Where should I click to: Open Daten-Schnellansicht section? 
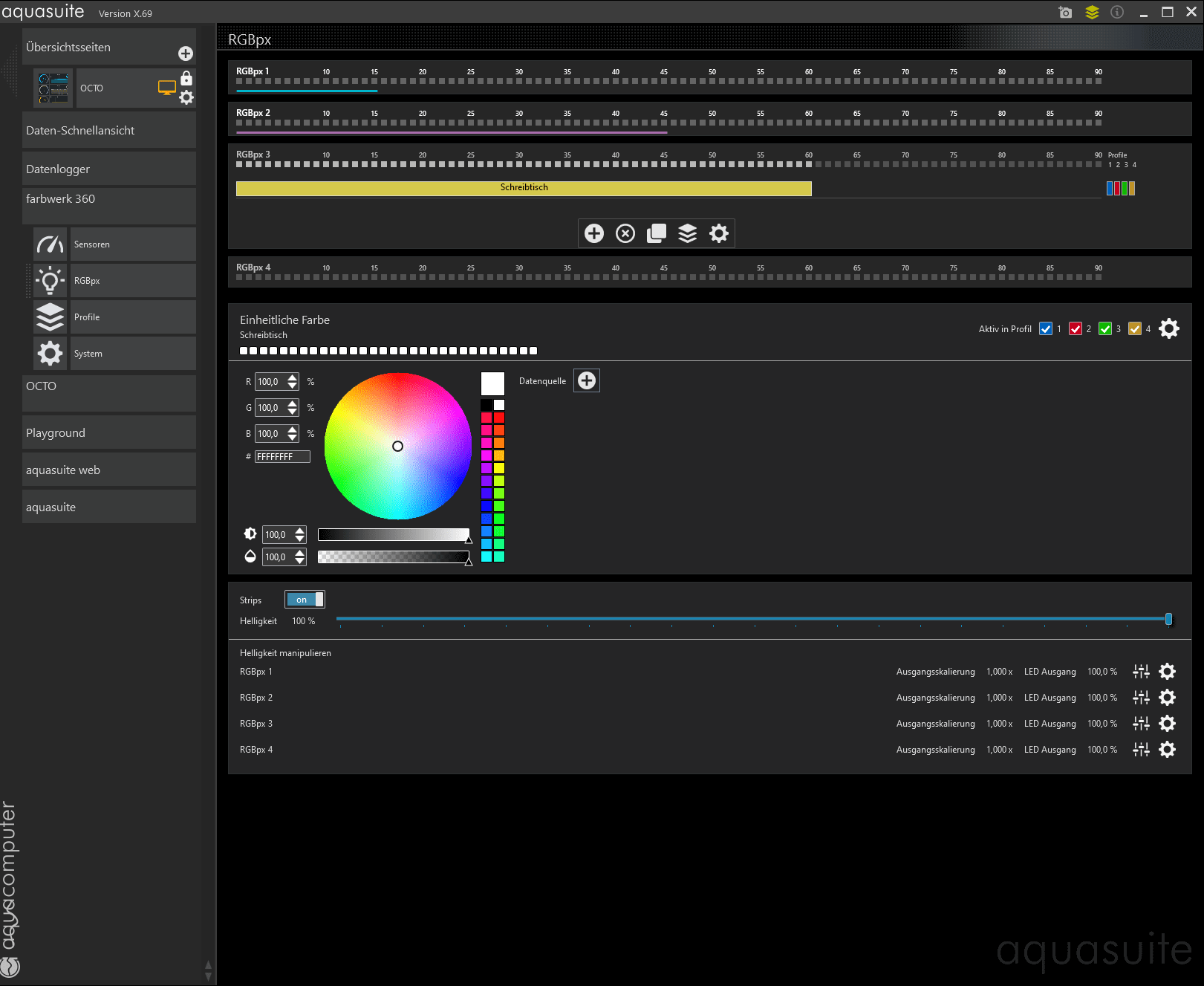pyautogui.click(x=109, y=130)
